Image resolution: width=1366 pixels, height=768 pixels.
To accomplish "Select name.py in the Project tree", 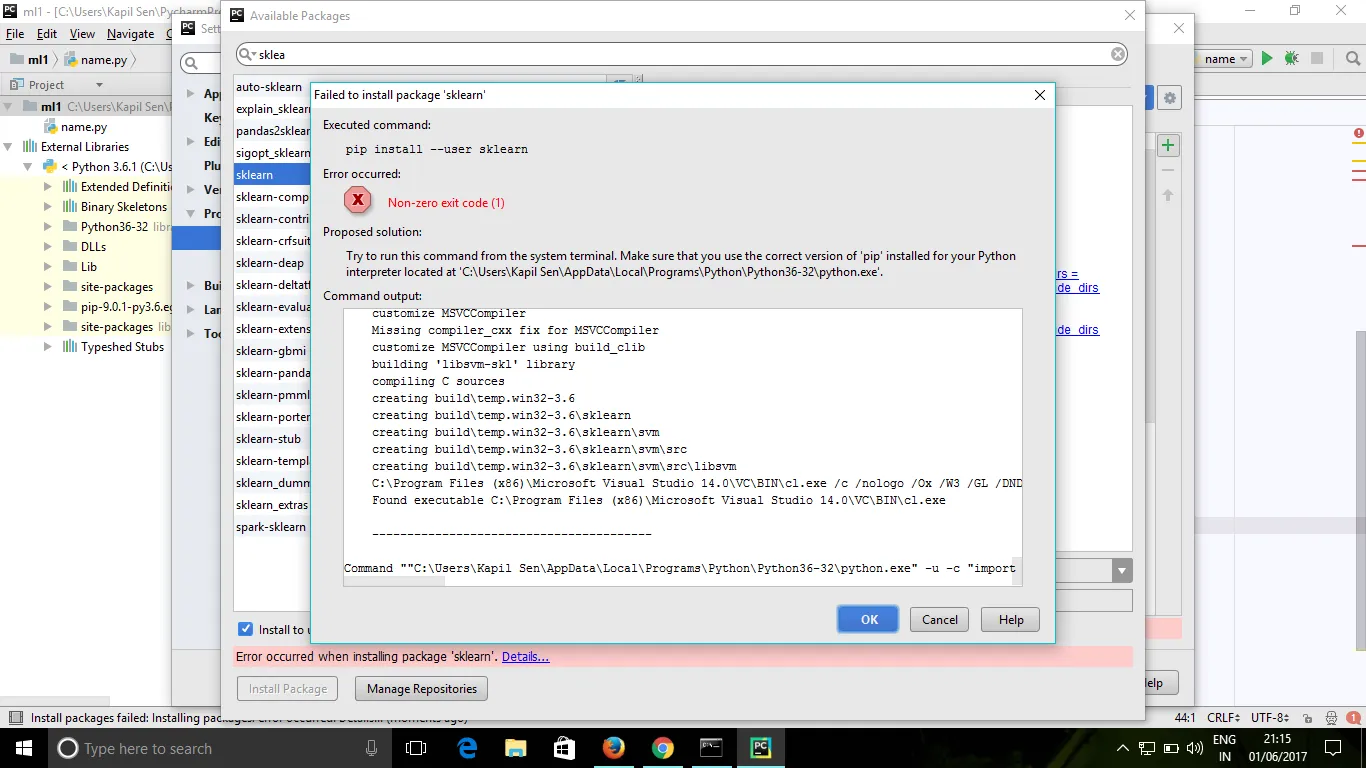I will [84, 127].
